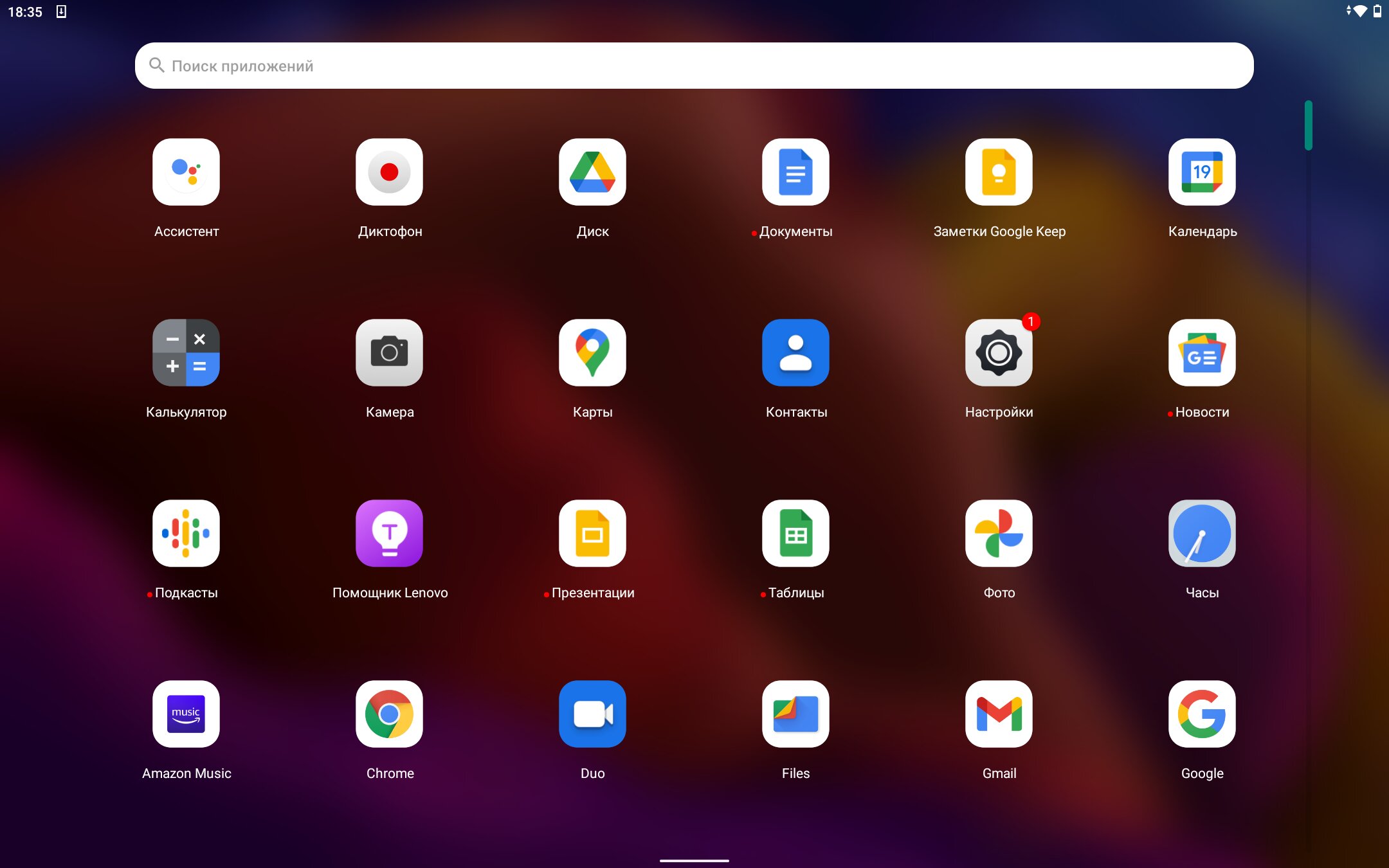The width and height of the screenshot is (1389, 868).
Task: Click the app drawer scrollbar
Action: pyautogui.click(x=1308, y=125)
